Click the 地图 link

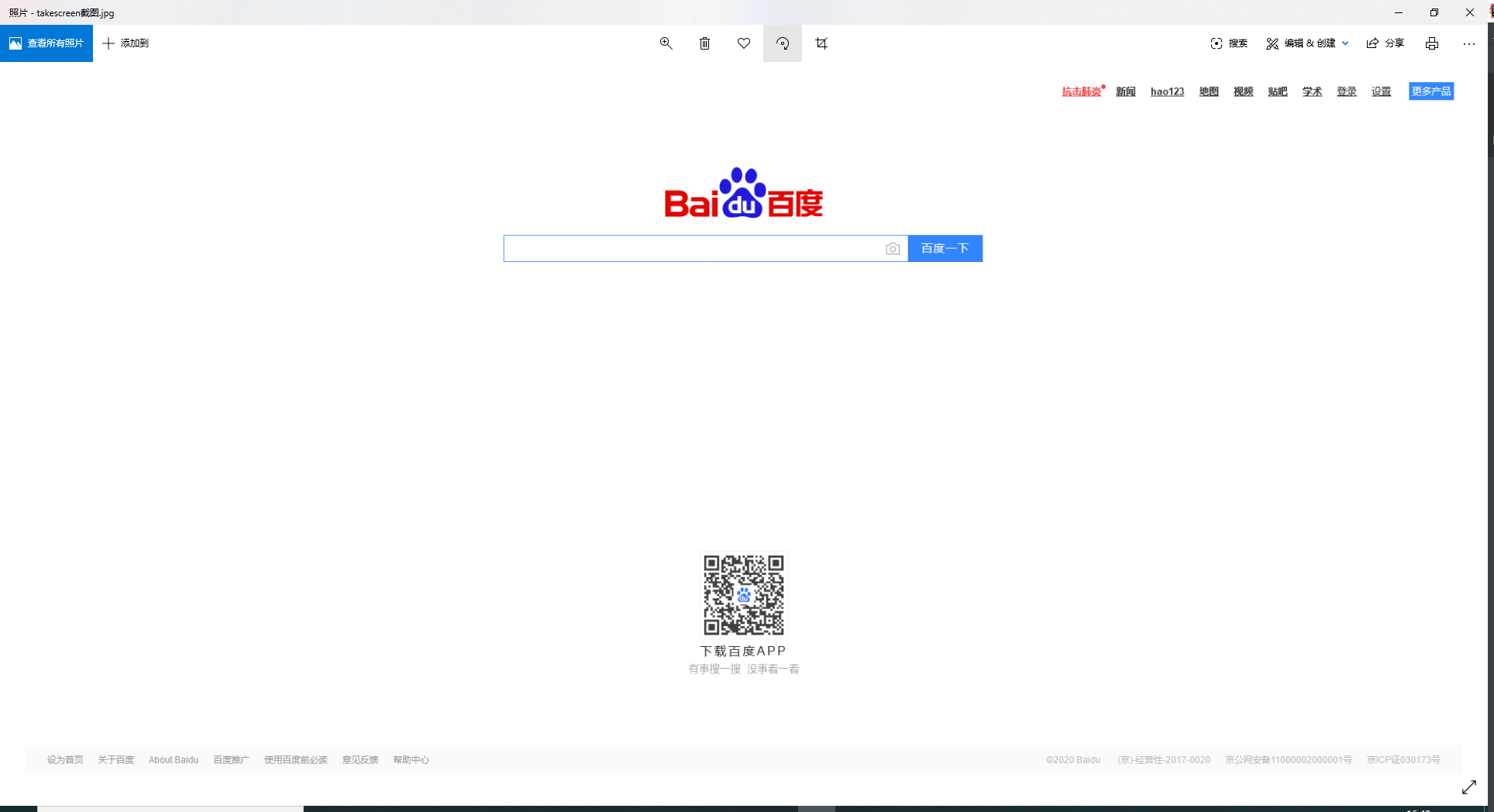[x=1209, y=91]
